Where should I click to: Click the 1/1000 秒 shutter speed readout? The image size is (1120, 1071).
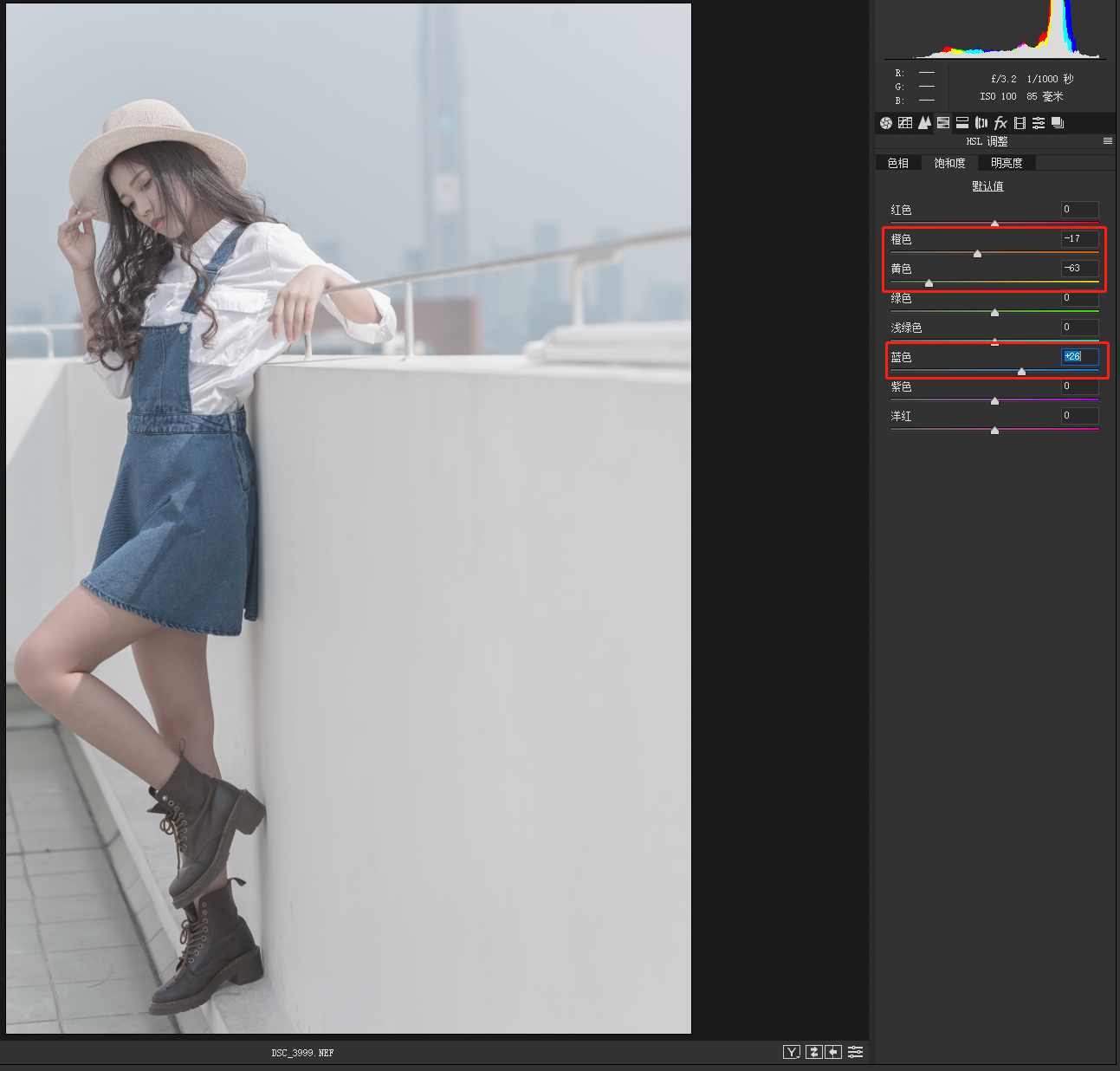(x=1050, y=79)
